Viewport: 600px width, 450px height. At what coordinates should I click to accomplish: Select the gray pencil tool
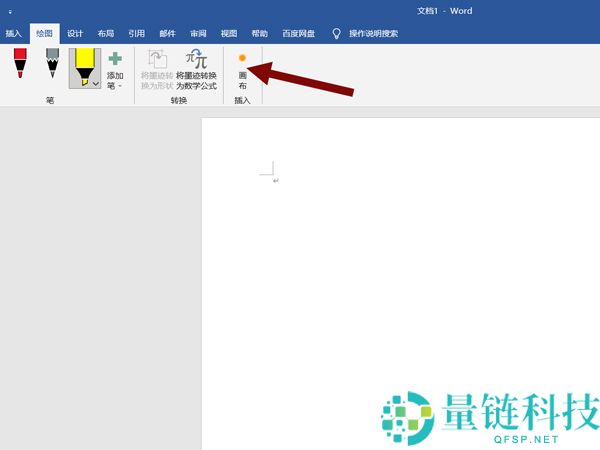[52, 66]
